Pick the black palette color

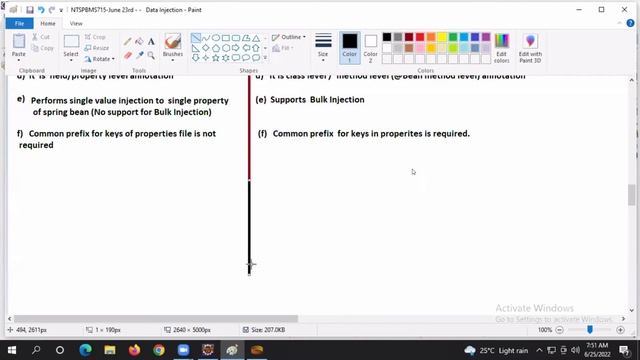point(387,37)
